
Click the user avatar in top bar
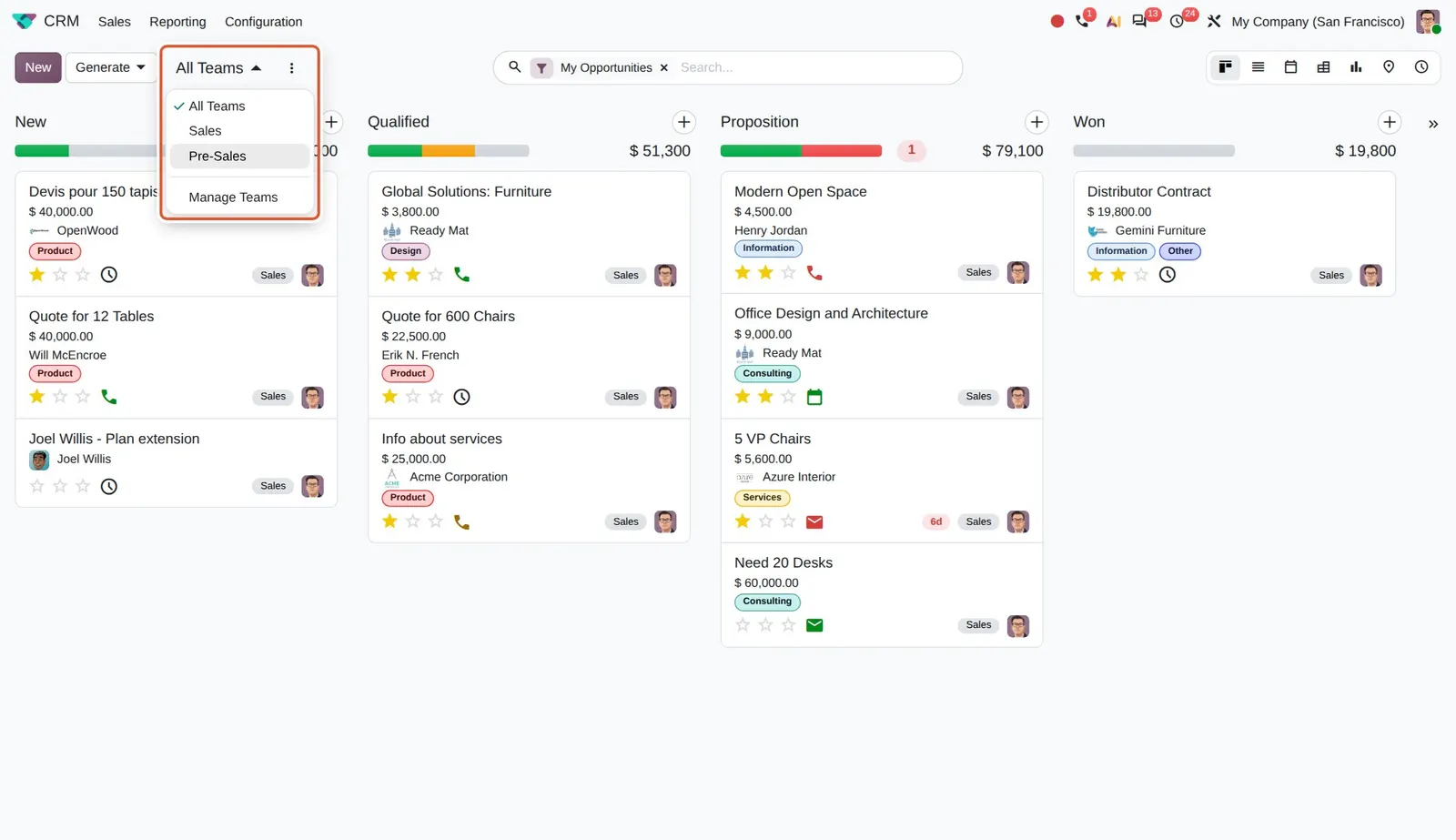pyautogui.click(x=1427, y=21)
